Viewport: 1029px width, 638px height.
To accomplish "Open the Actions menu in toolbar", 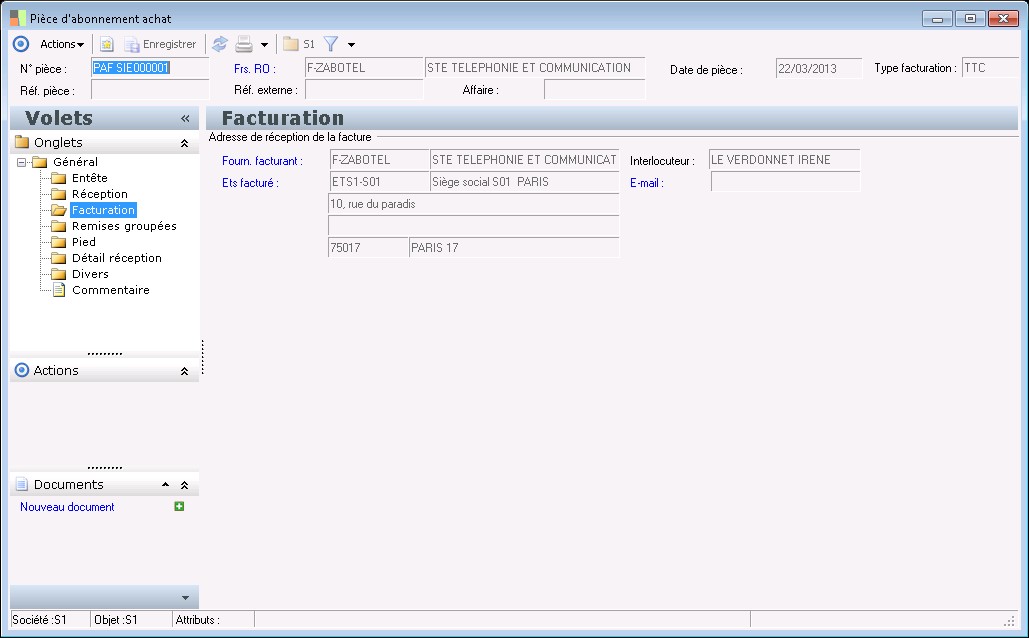I will click(62, 44).
